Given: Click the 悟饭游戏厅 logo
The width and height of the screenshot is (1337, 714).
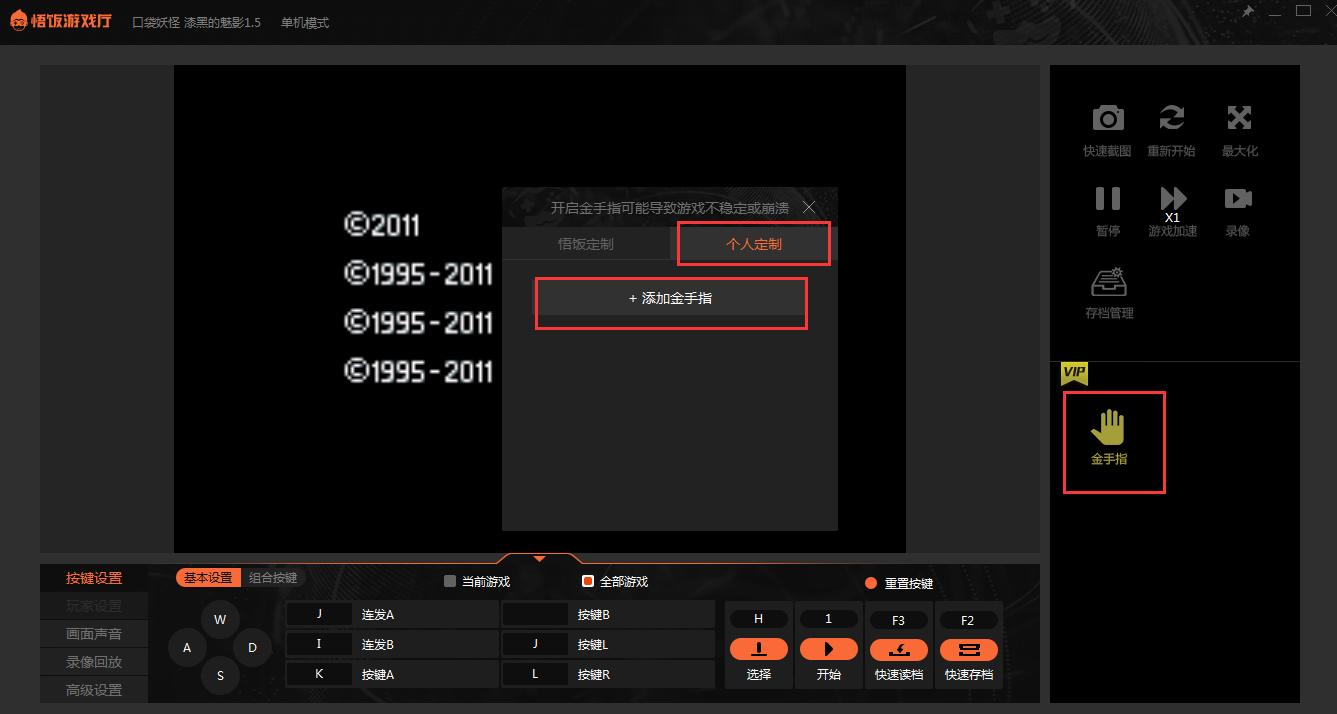Looking at the screenshot, I should (x=61, y=21).
